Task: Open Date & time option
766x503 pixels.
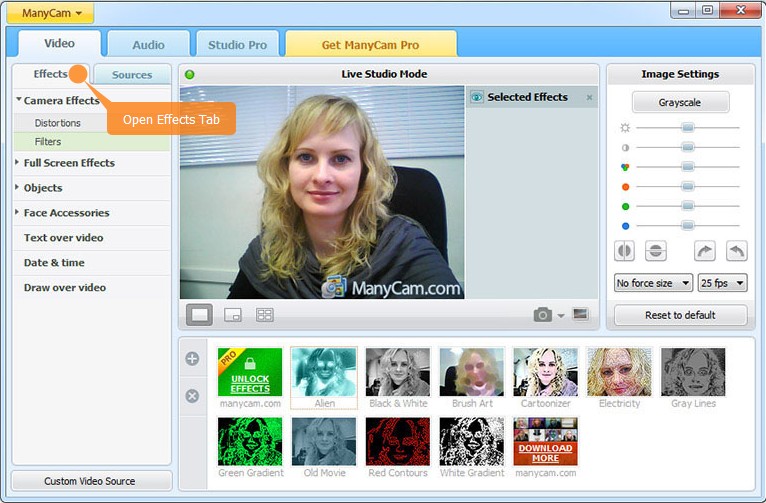Action: point(54,263)
